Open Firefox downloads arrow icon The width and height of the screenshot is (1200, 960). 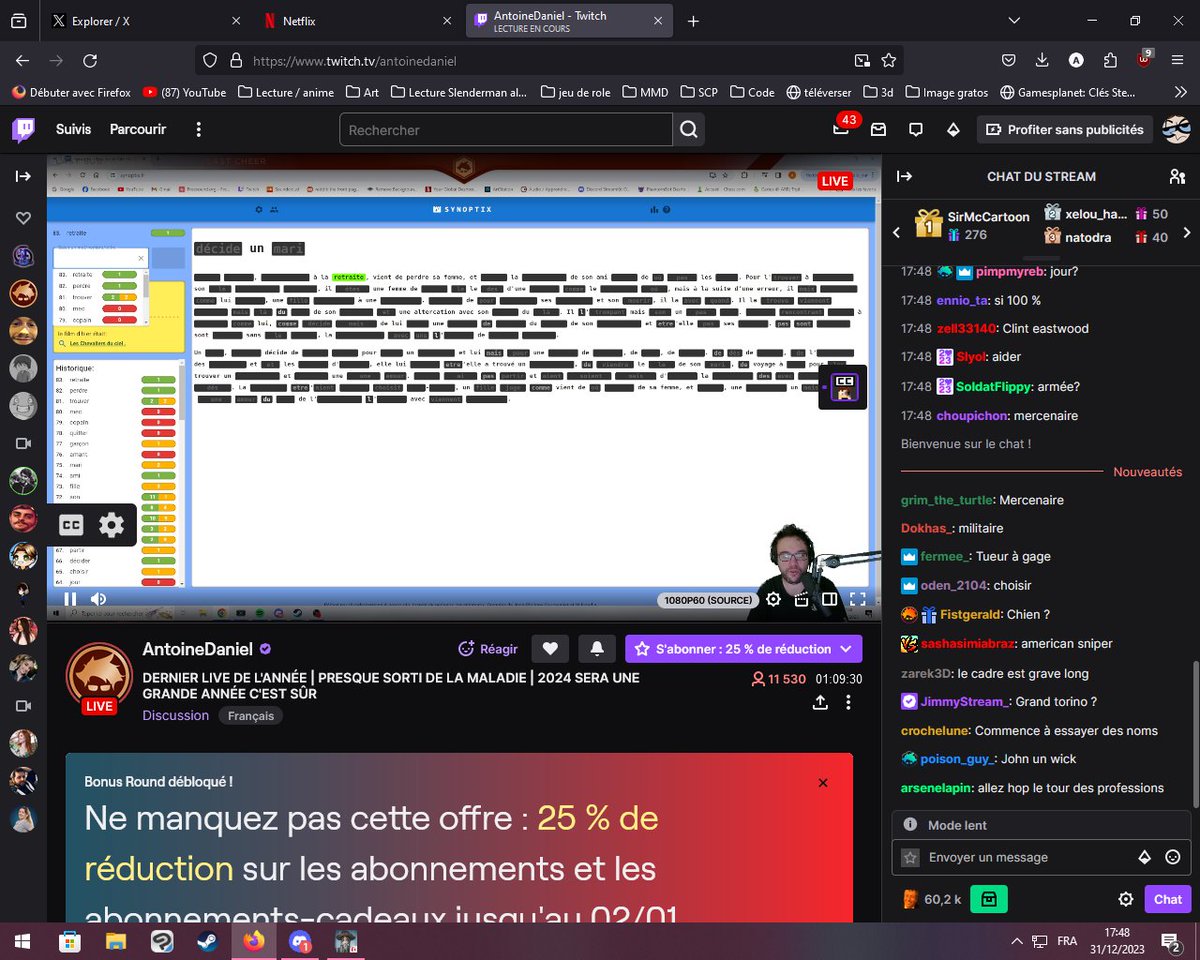pos(1043,61)
